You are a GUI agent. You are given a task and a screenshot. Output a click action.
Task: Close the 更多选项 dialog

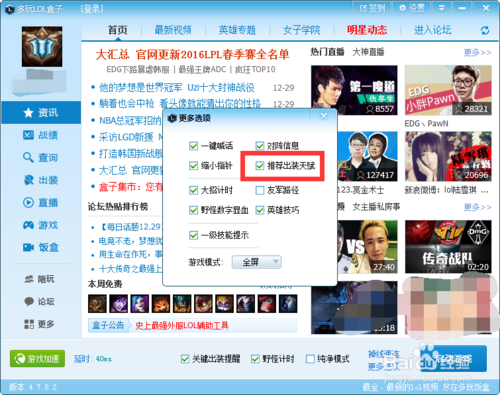tap(324, 116)
